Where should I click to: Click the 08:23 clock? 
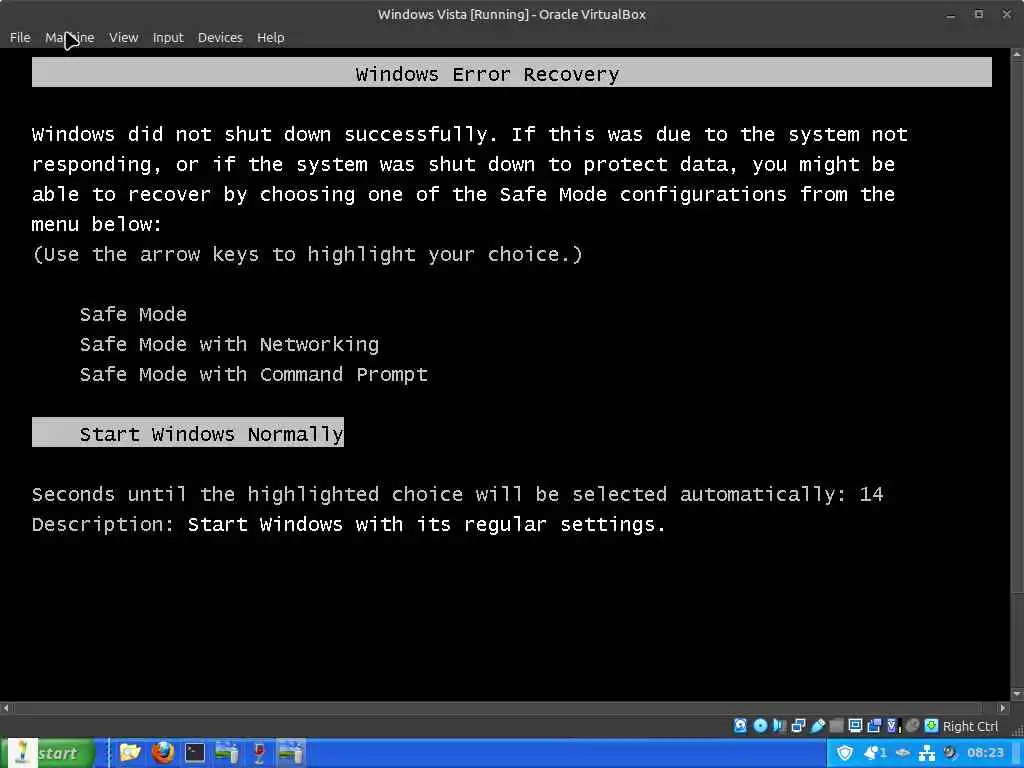click(985, 753)
